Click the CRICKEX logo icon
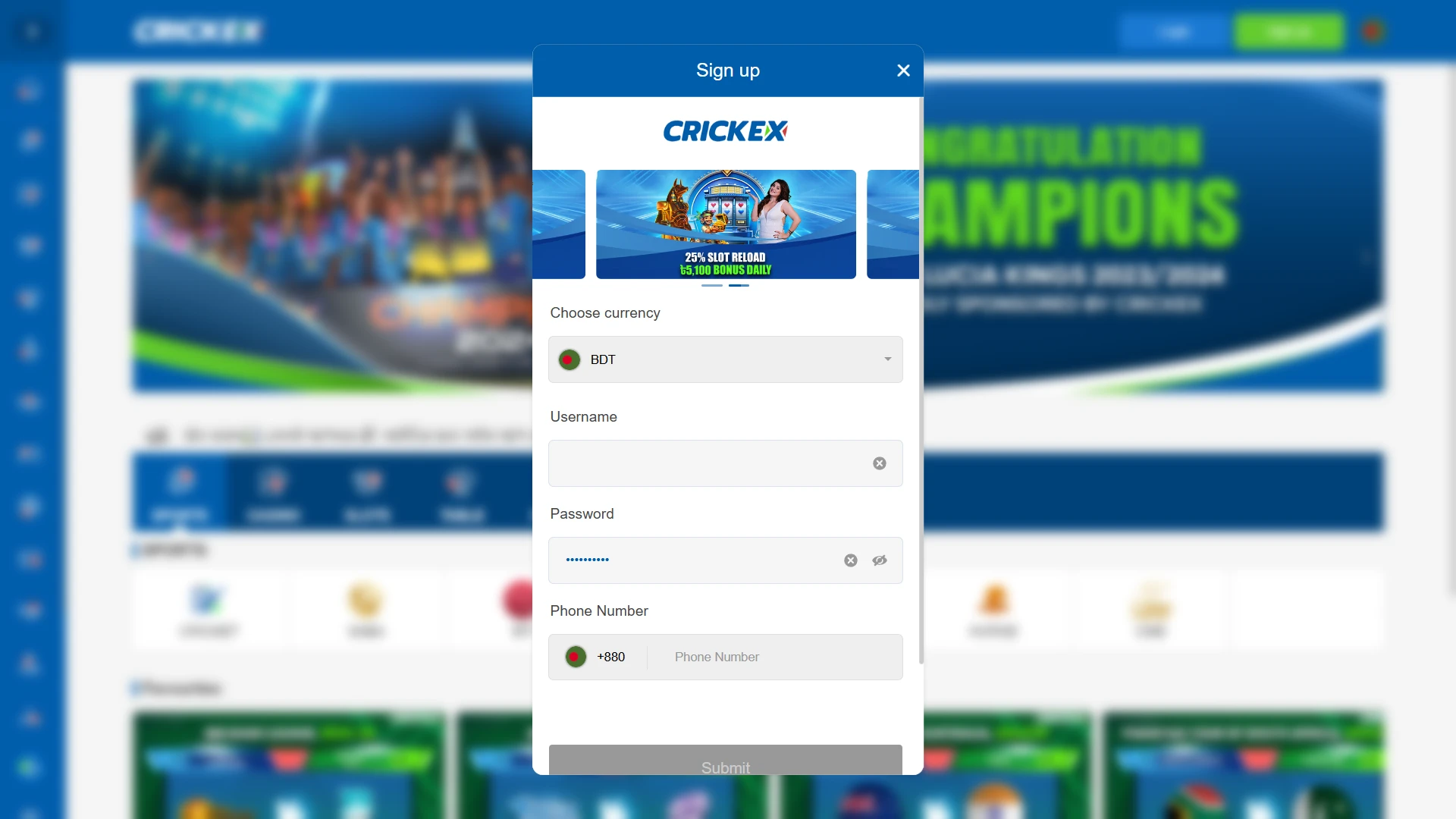 click(x=727, y=131)
